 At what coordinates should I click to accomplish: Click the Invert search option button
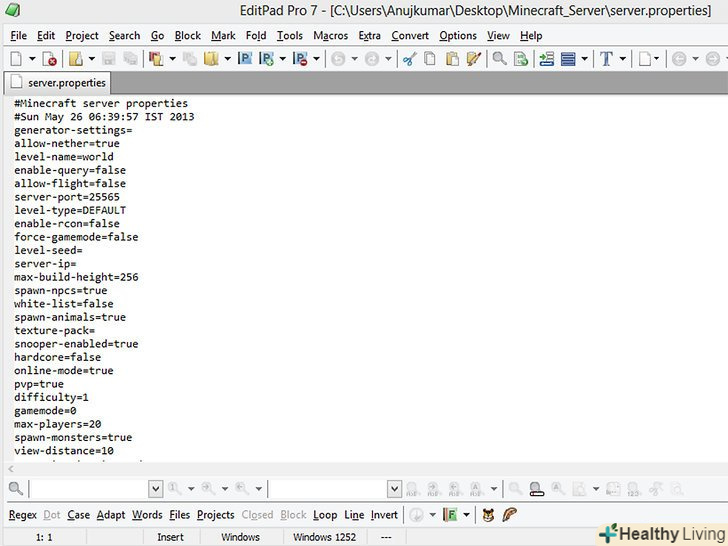pos(384,515)
